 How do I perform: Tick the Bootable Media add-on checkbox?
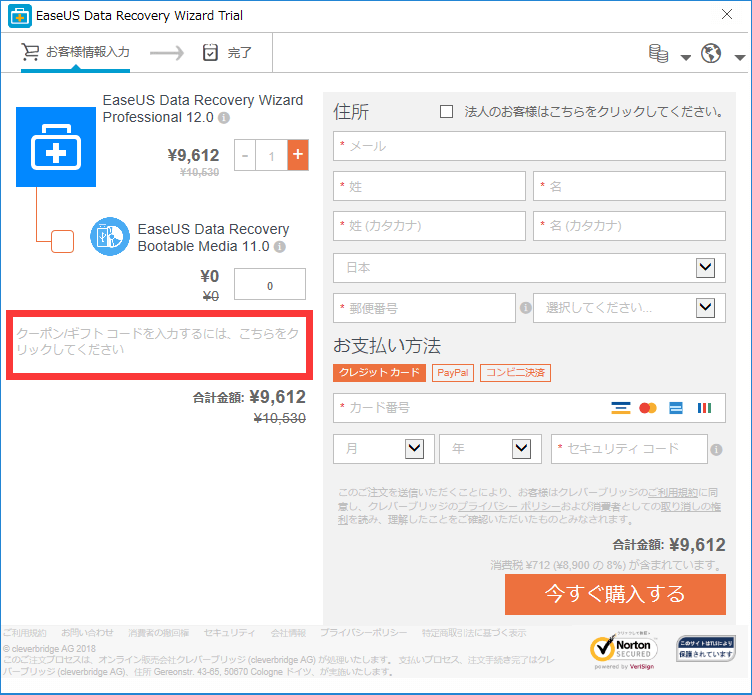click(62, 241)
